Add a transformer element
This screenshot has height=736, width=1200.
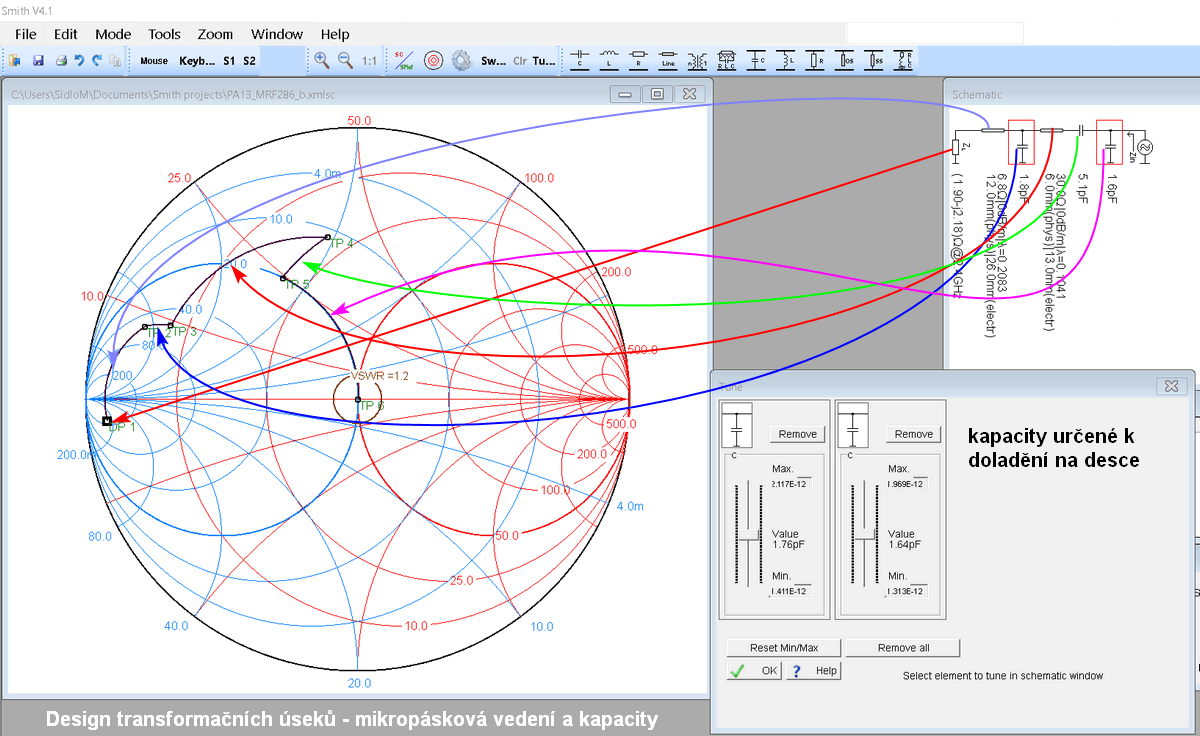[696, 60]
